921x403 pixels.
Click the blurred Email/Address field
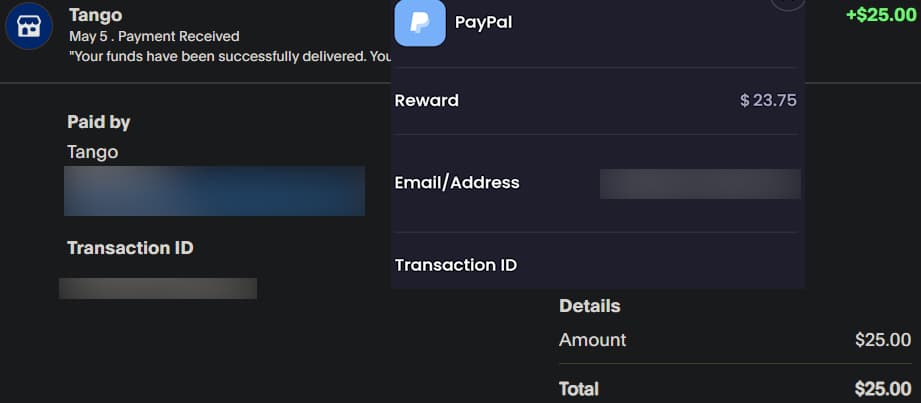tap(700, 183)
